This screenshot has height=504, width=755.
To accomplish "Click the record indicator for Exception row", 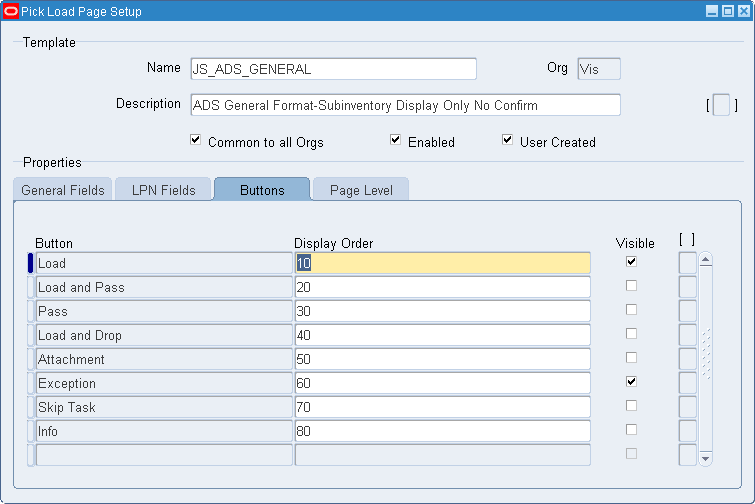I will [x=30, y=383].
